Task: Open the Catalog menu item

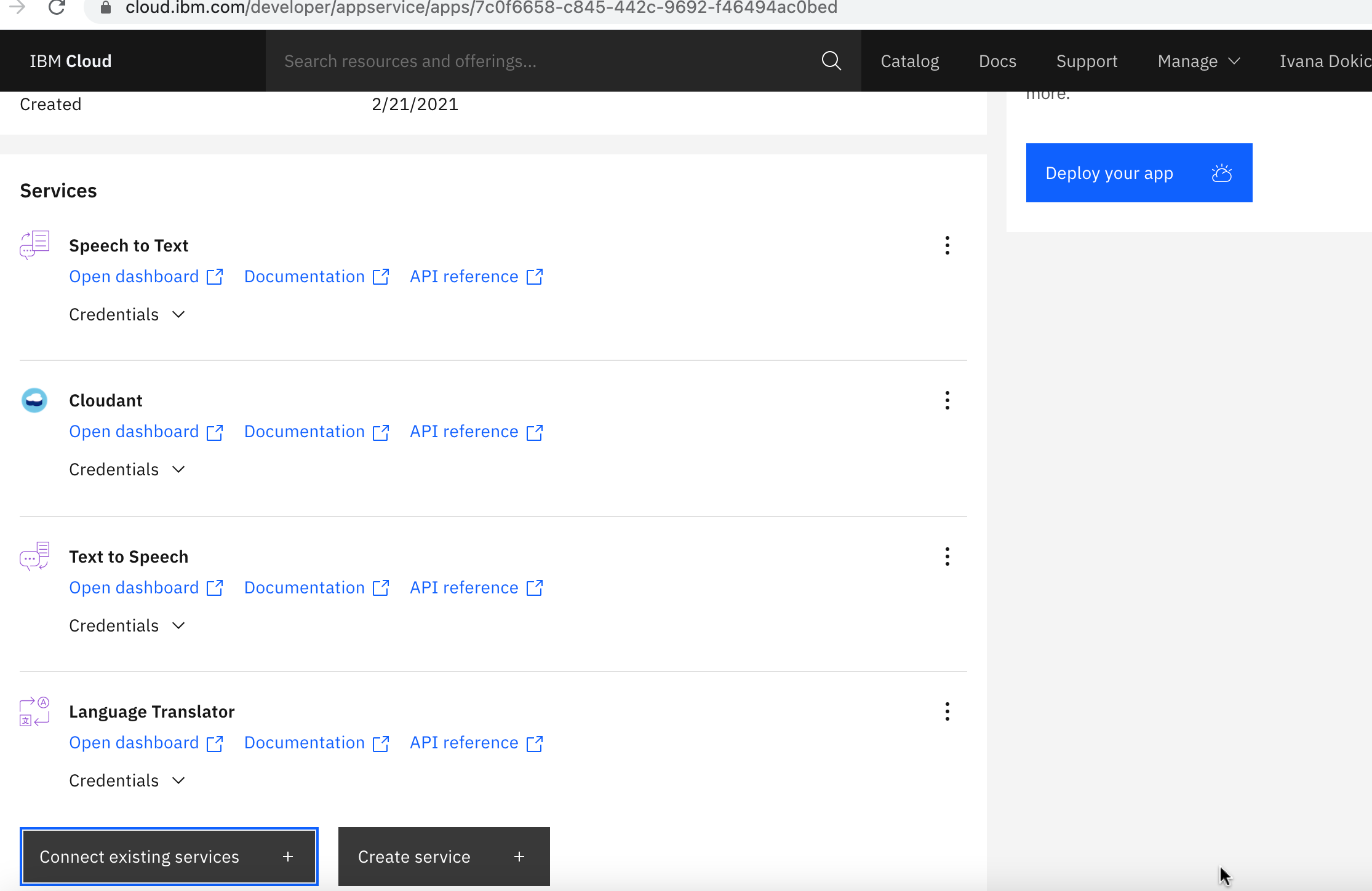Action: click(909, 61)
